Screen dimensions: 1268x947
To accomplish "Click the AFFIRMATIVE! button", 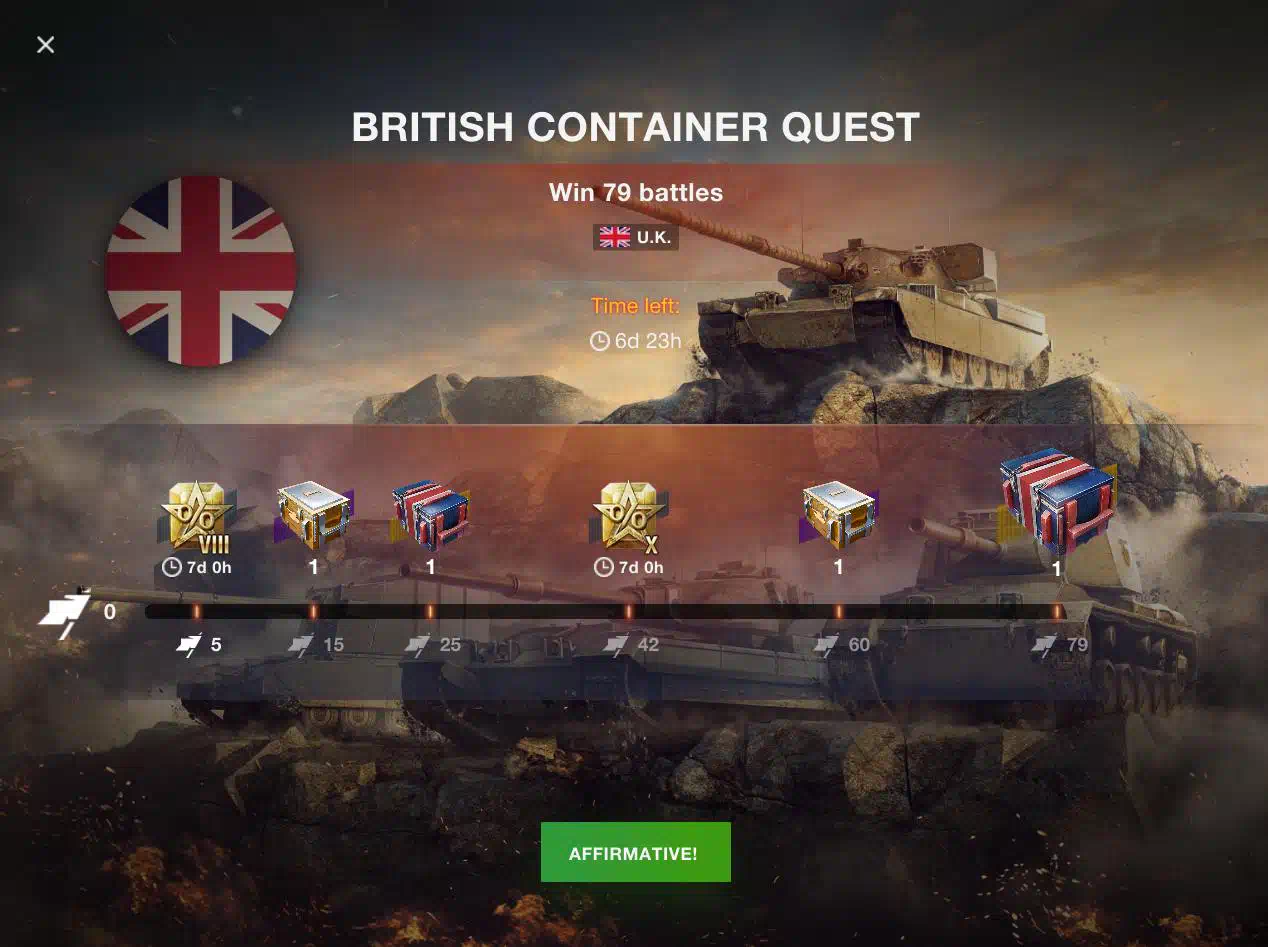I will (635, 852).
